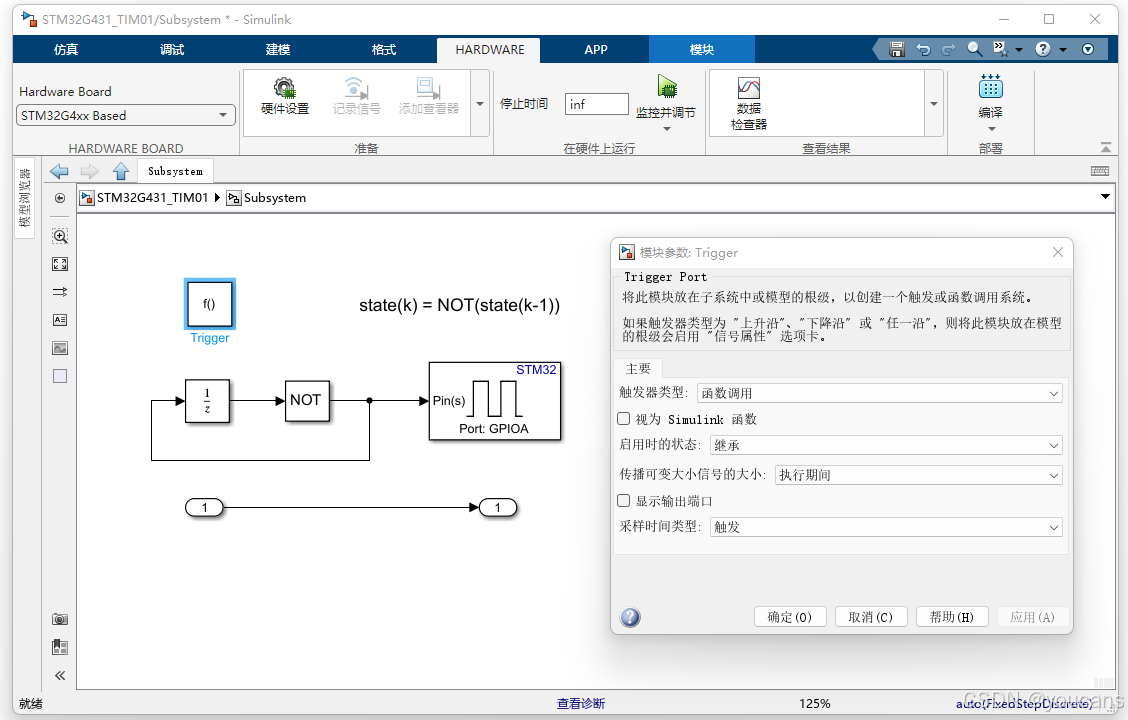
Task: Click the keyboard shortcut icon above canvas
Action: (x=1099, y=170)
